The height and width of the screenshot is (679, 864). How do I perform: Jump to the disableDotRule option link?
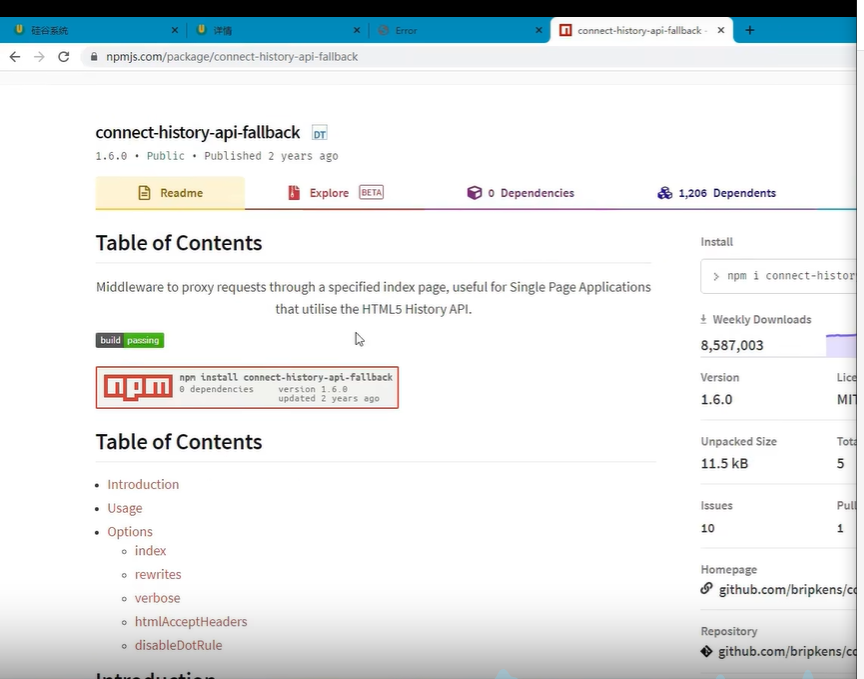179,645
